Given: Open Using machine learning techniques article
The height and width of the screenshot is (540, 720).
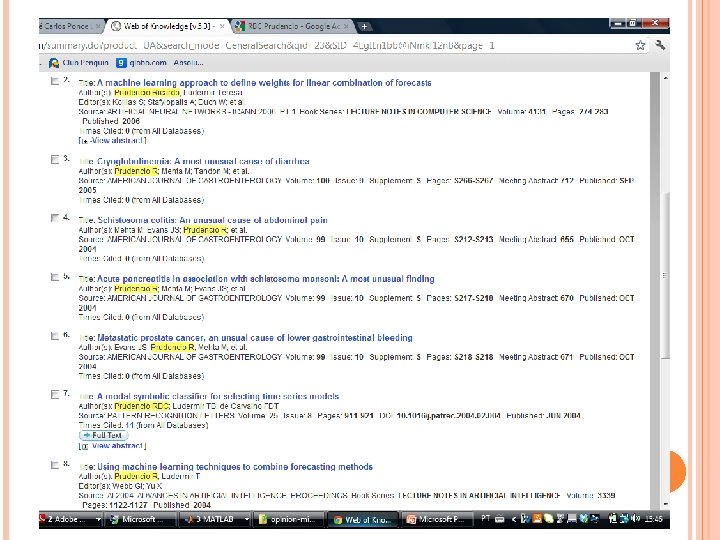Looking at the screenshot, I should 235,467.
